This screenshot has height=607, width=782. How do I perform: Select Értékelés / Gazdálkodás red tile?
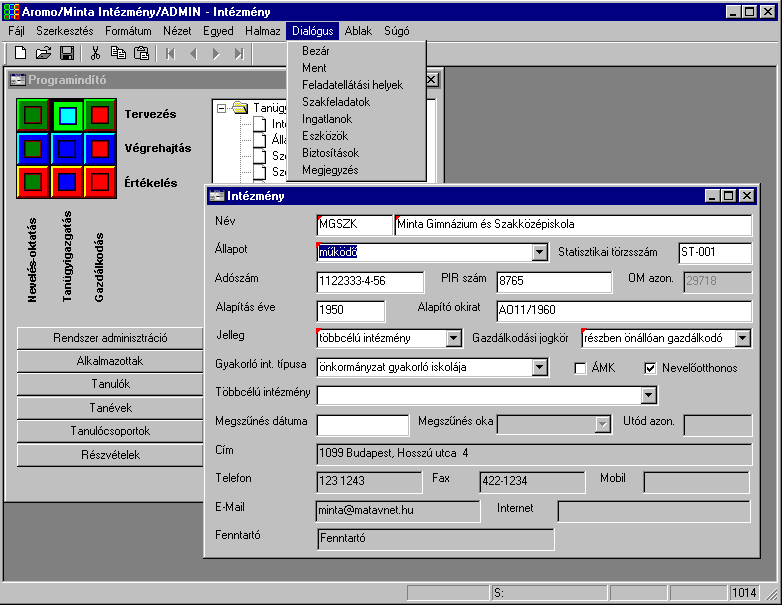tap(100, 182)
